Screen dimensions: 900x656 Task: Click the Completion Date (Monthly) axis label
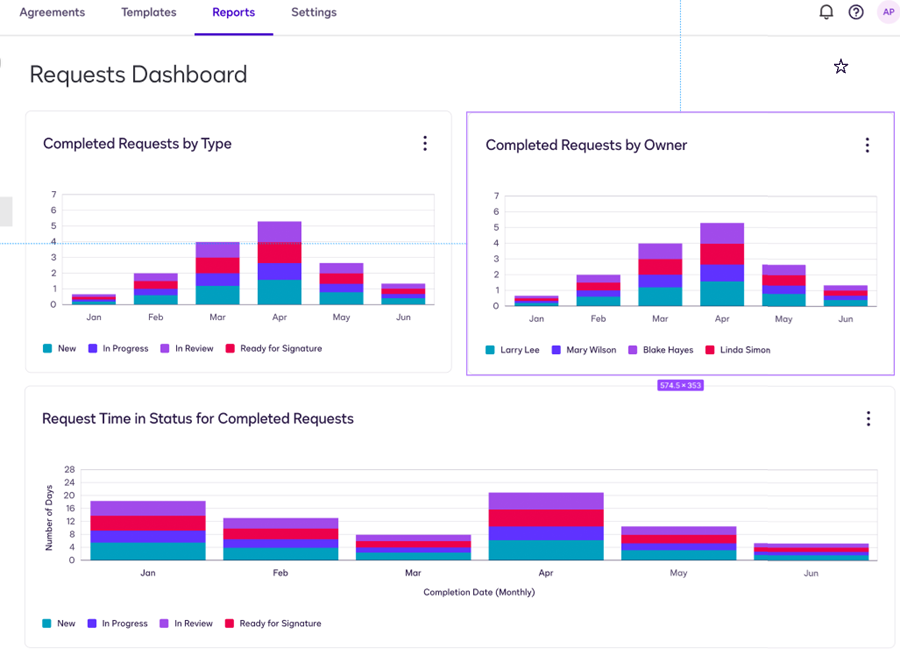[479, 592]
